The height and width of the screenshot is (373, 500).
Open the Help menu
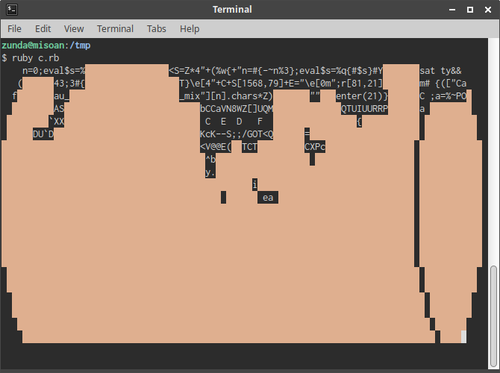click(189, 29)
